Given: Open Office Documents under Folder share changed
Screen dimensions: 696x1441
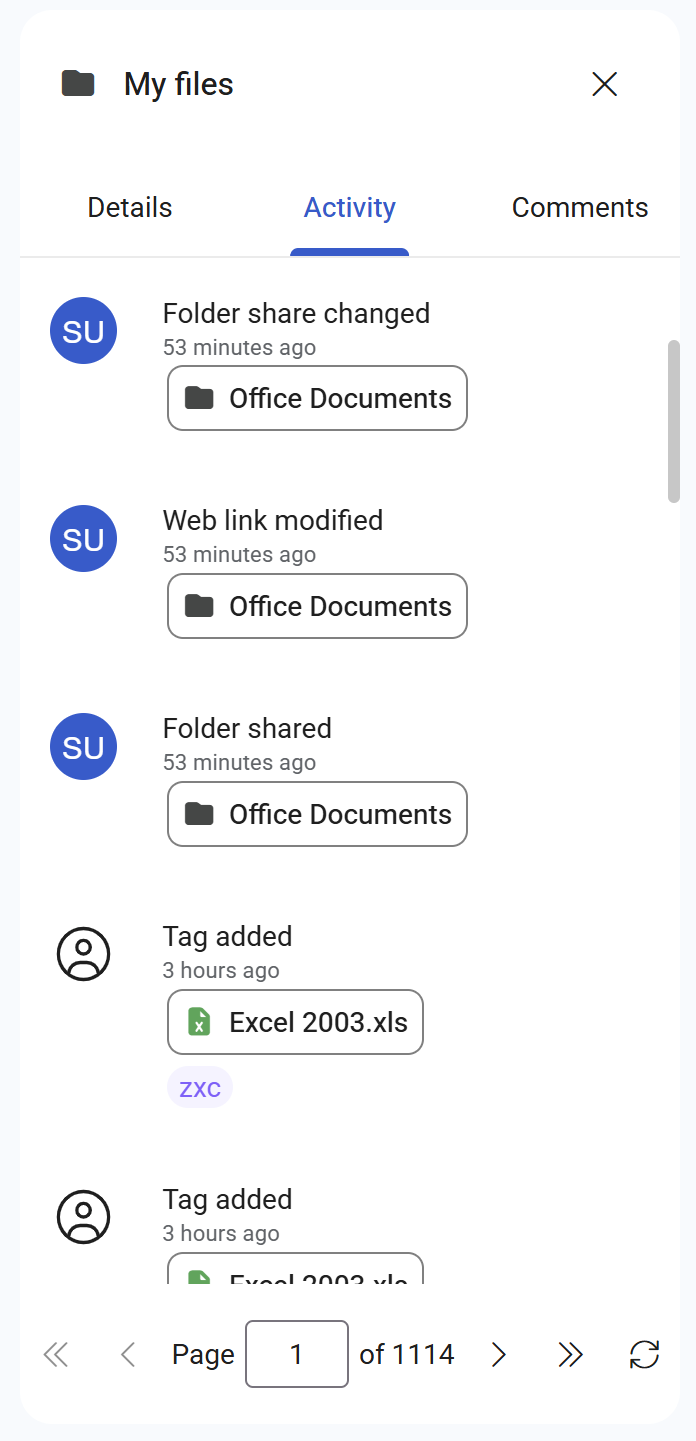Looking at the screenshot, I should point(317,398).
